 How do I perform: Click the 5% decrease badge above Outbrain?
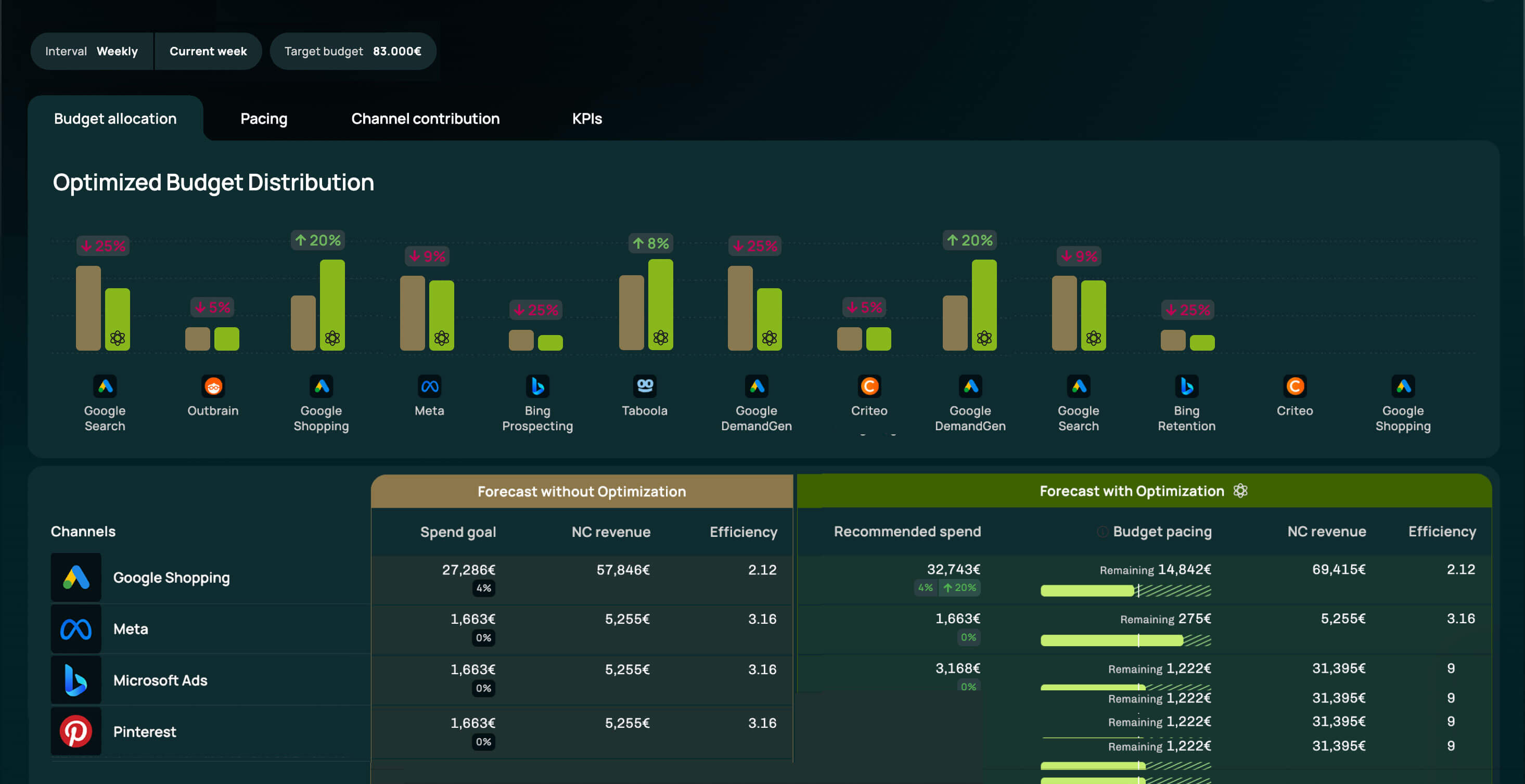(x=212, y=307)
